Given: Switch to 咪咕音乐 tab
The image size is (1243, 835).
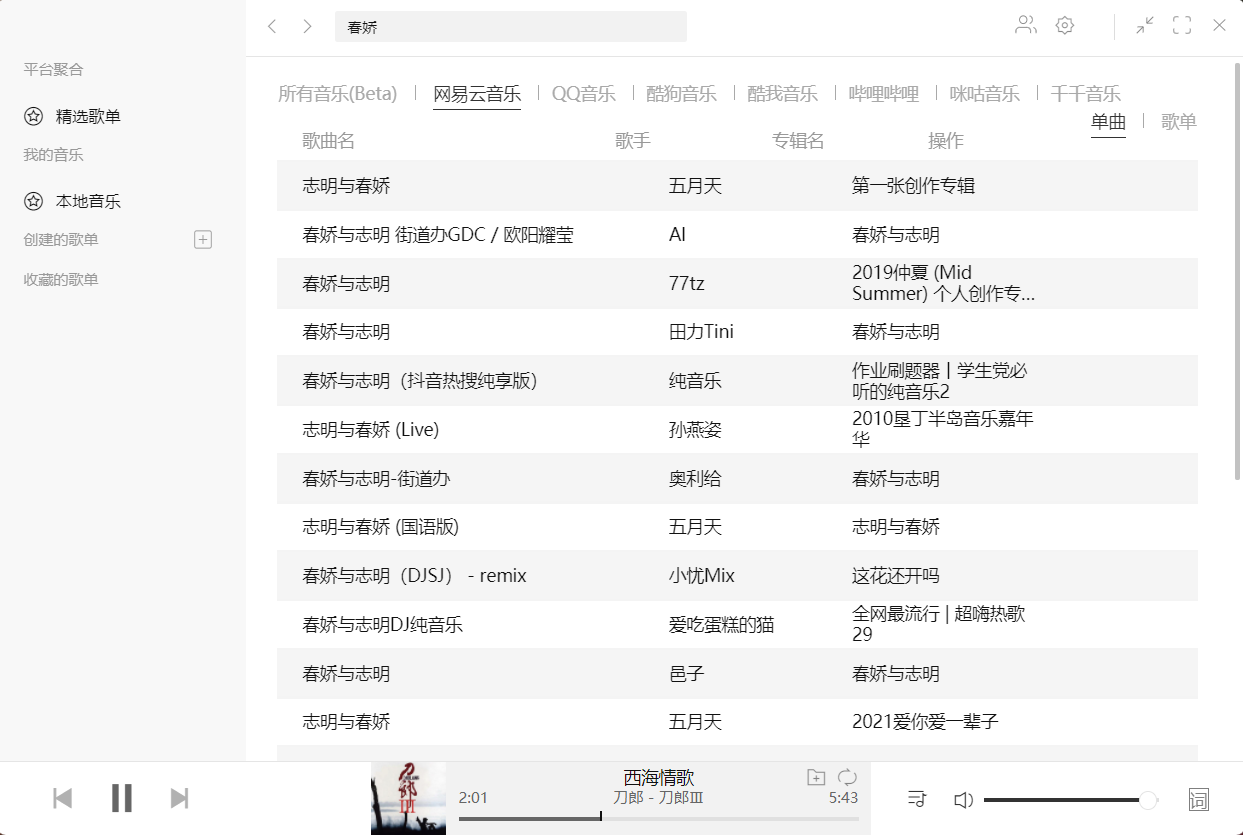Looking at the screenshot, I should [985, 94].
